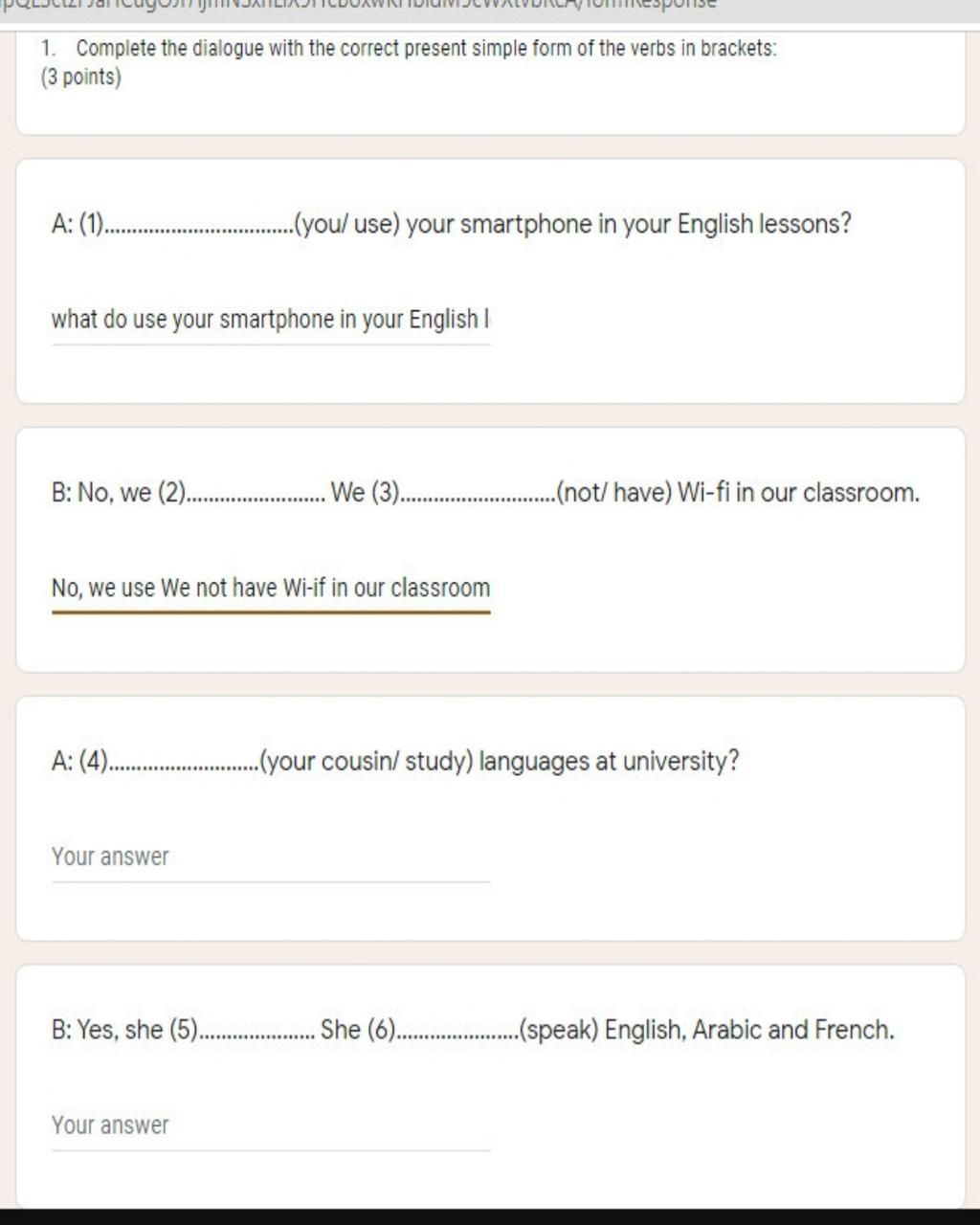The height and width of the screenshot is (1225, 980).
Task: Click the dotted blank after "No, we (2)"
Action: tap(257, 497)
